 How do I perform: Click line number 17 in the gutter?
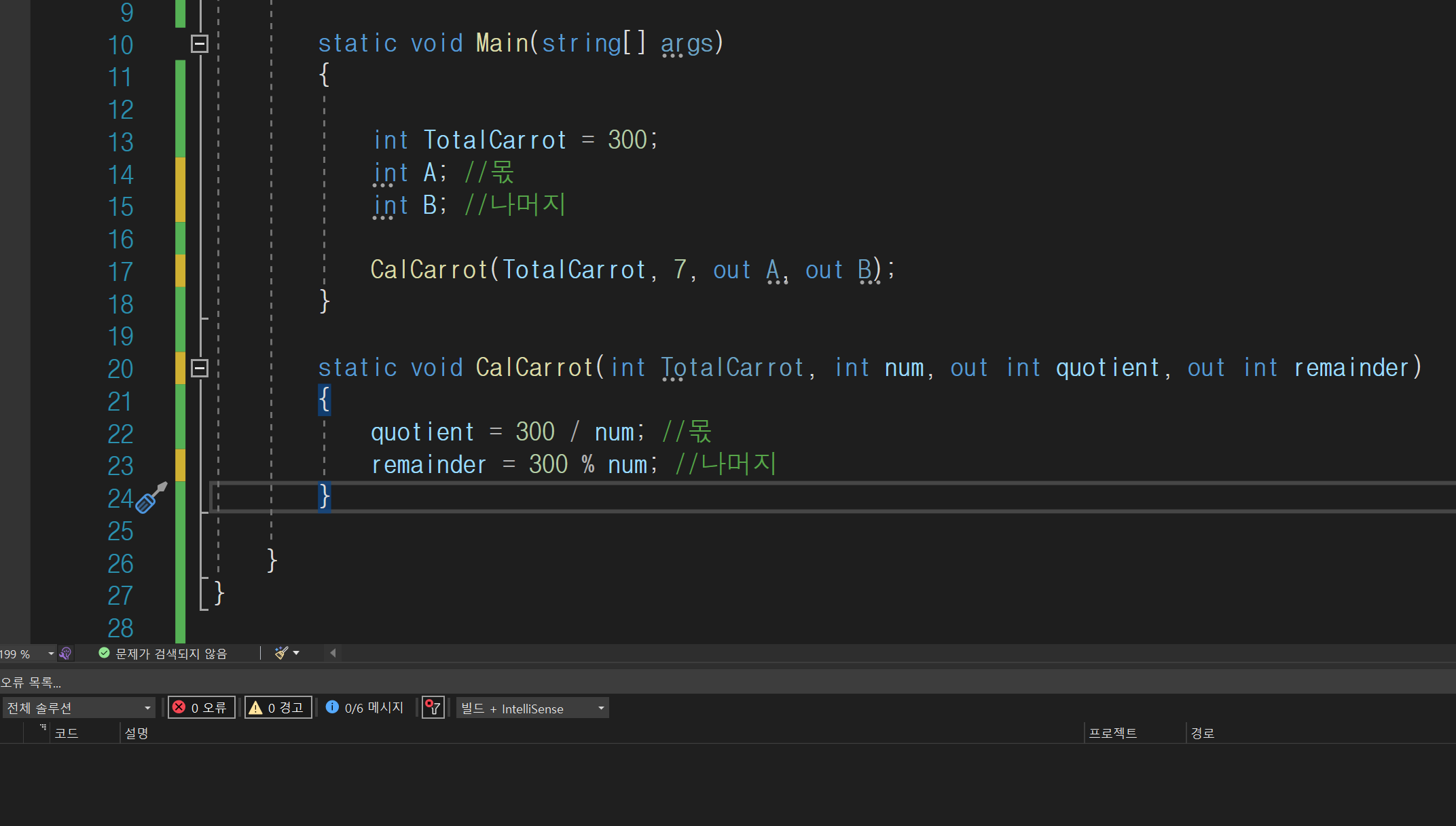[x=120, y=271]
